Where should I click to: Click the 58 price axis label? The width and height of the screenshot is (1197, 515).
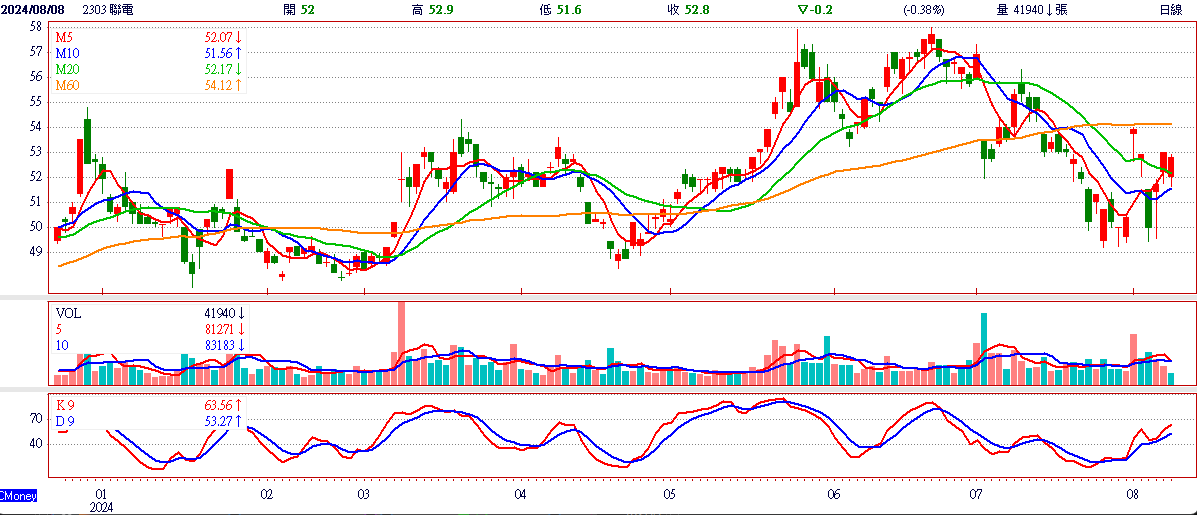click(x=34, y=26)
